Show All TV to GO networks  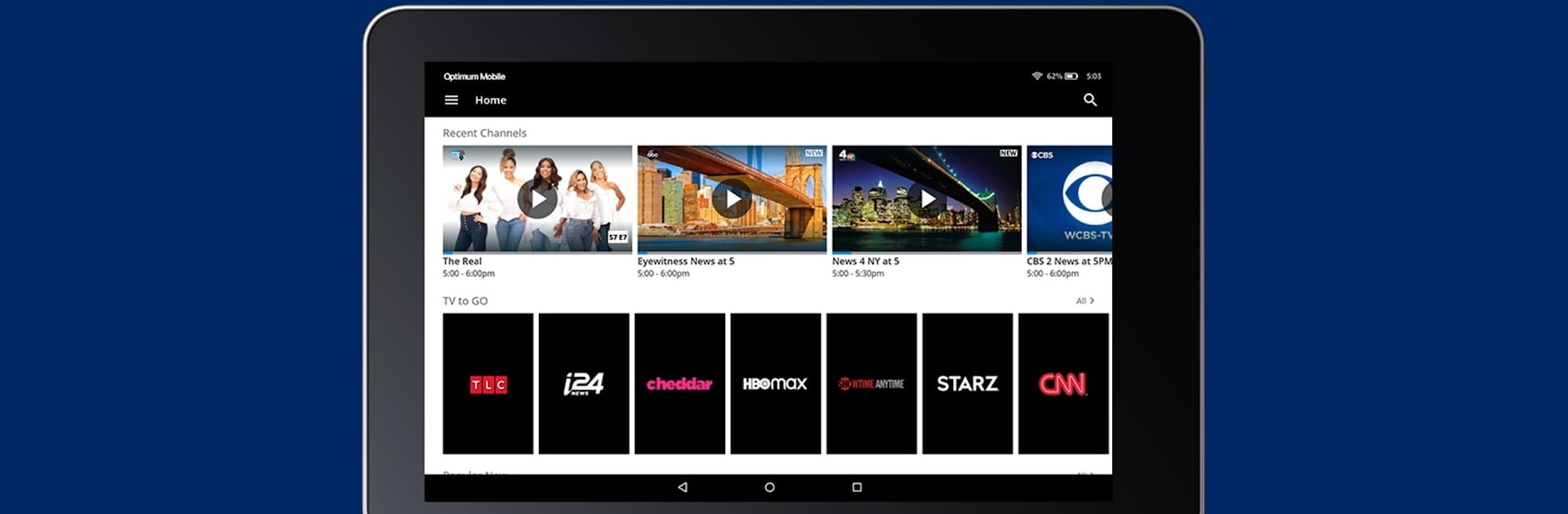1085,301
